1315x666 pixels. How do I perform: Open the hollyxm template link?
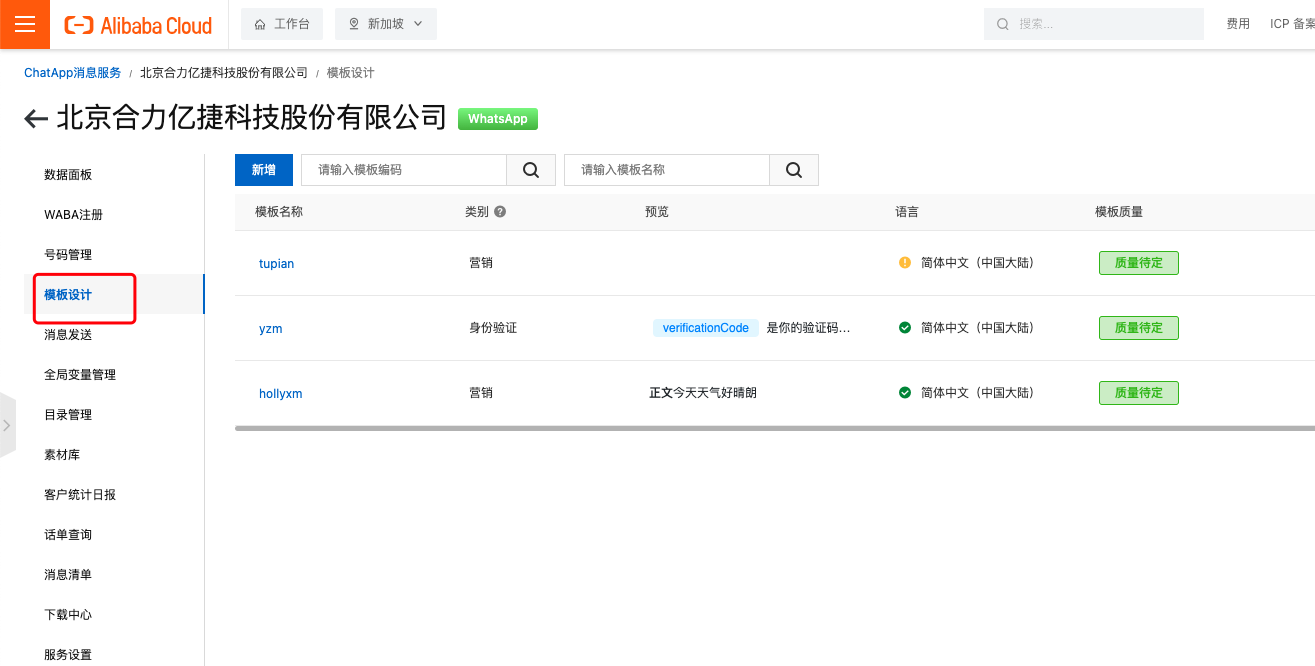coord(280,394)
